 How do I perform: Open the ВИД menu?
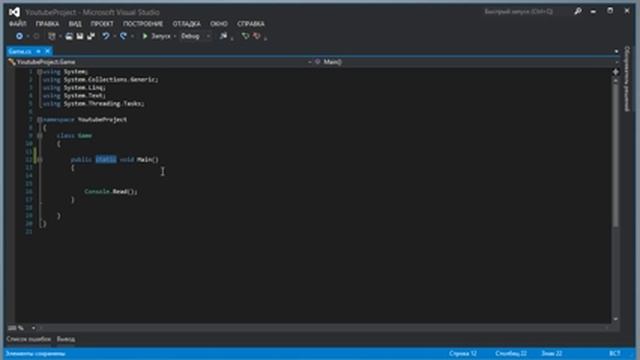[x=75, y=24]
